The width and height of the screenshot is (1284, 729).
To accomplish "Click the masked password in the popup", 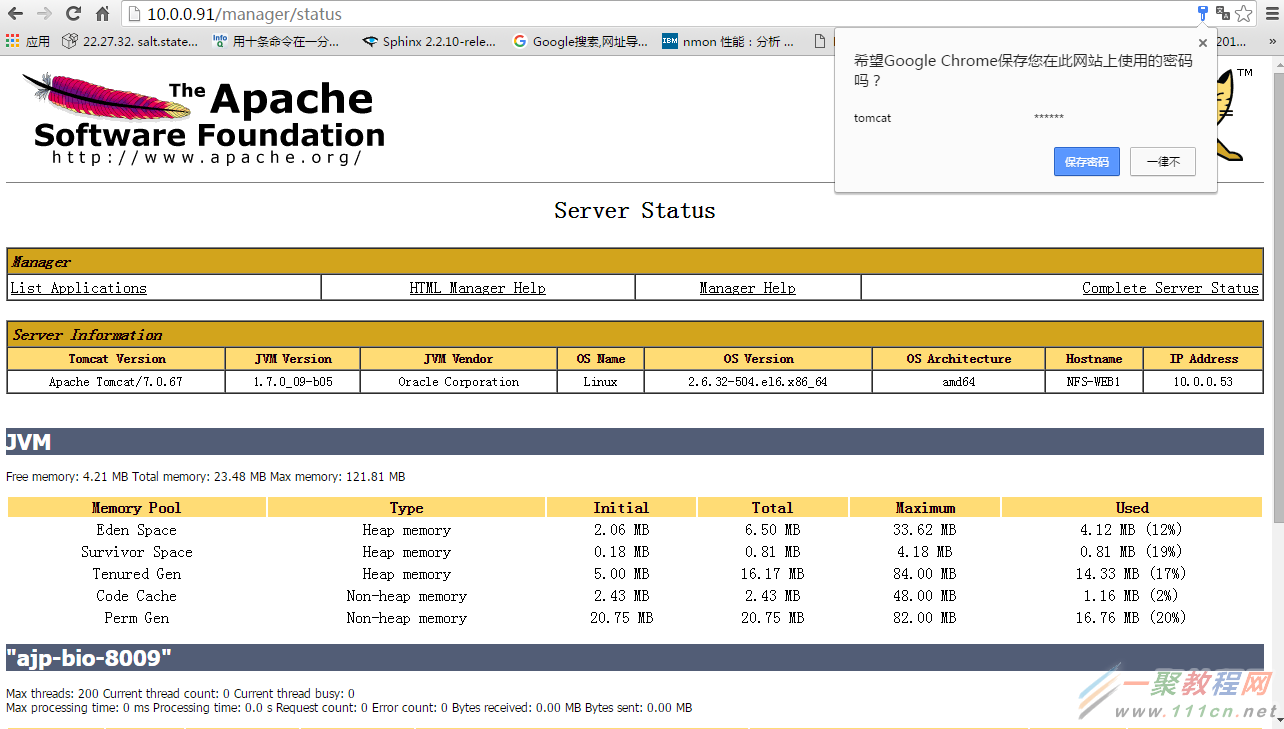I will coord(1048,118).
